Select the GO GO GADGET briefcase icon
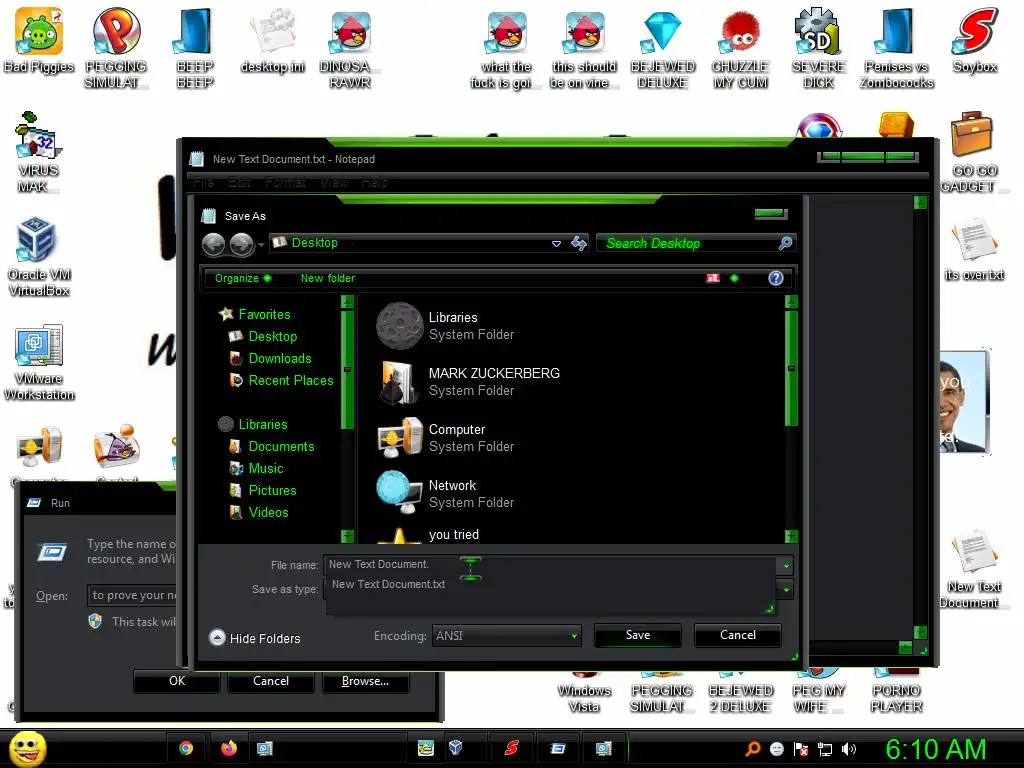Viewport: 1024px width, 768px height. coord(972,152)
